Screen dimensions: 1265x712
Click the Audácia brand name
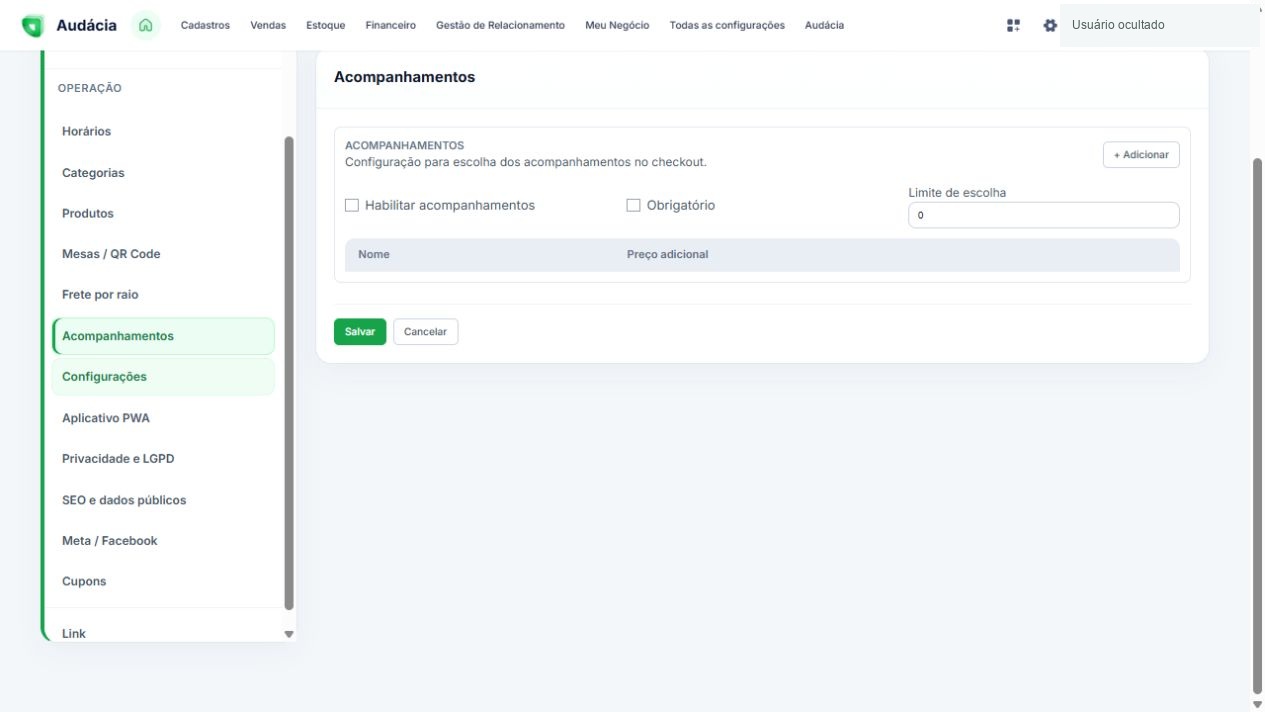tap(86, 25)
